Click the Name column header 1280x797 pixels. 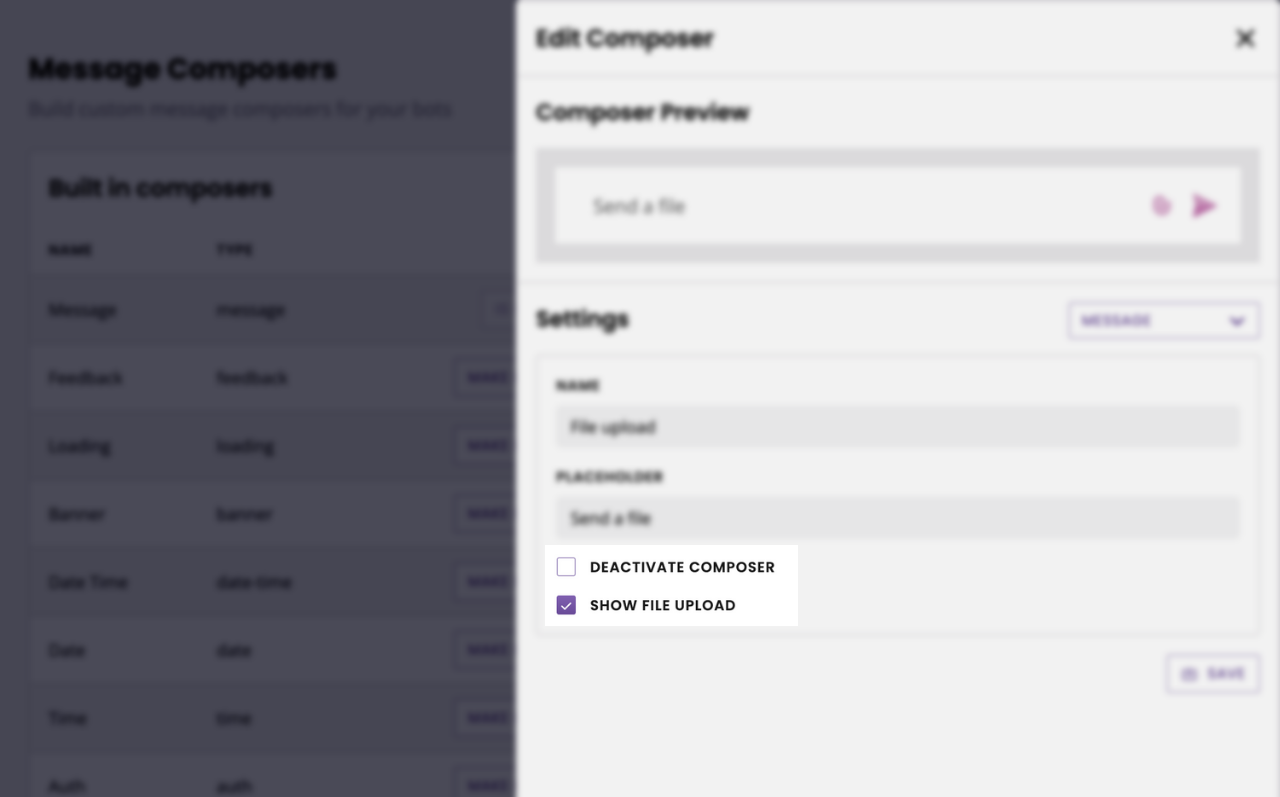pos(70,250)
